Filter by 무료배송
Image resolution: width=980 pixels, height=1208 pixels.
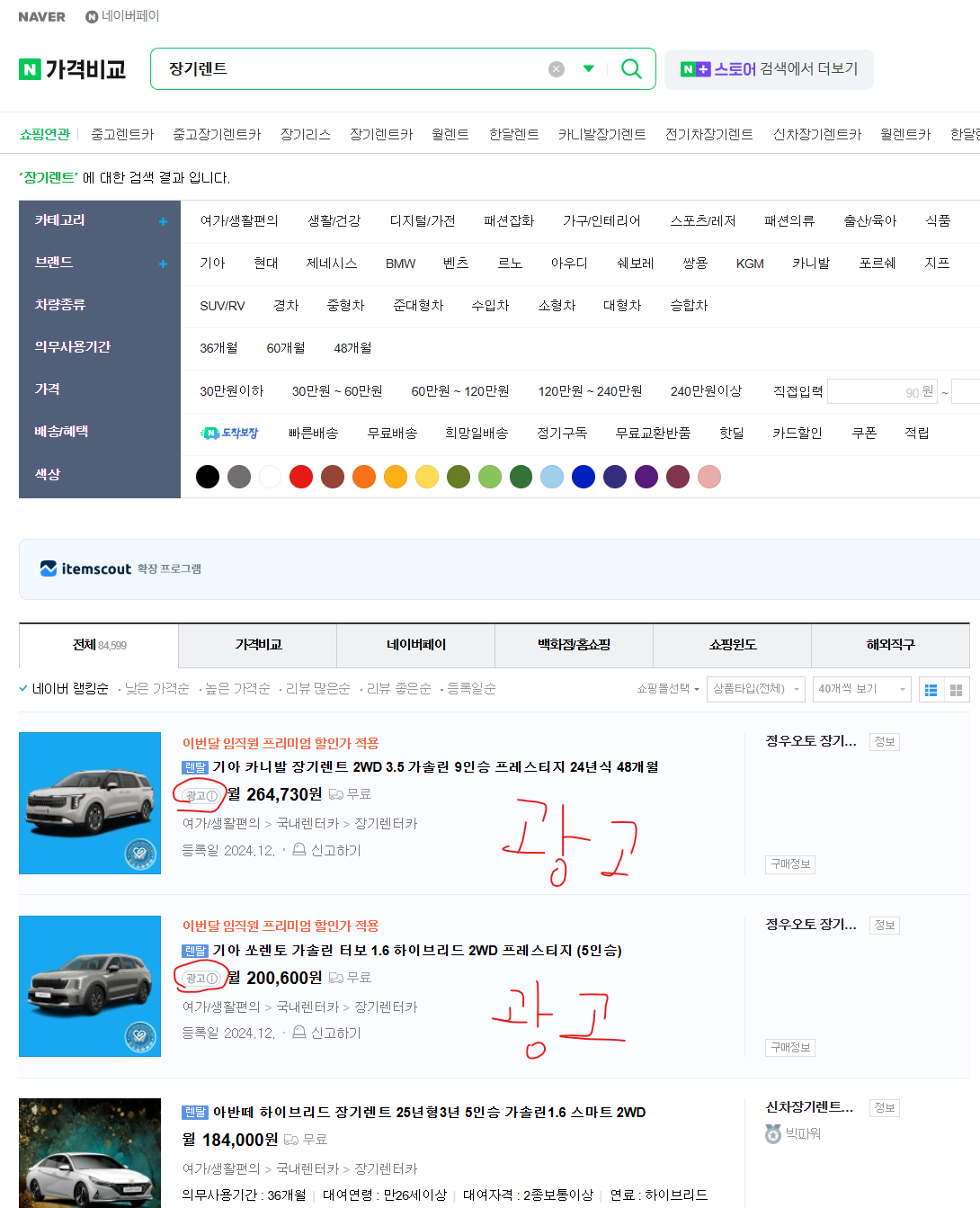click(392, 434)
